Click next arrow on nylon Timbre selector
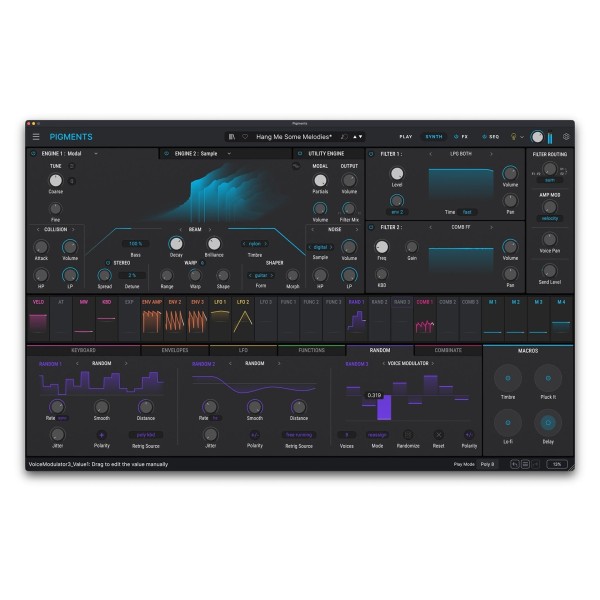600x600 pixels. coord(266,244)
